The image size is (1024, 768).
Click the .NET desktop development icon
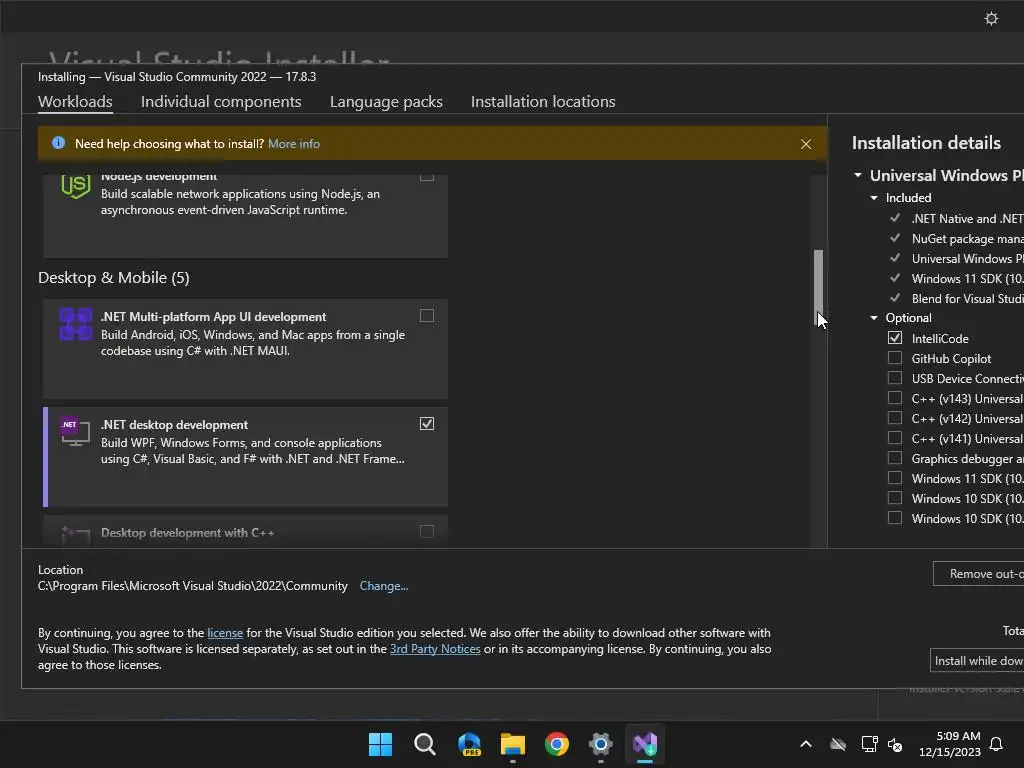point(75,432)
